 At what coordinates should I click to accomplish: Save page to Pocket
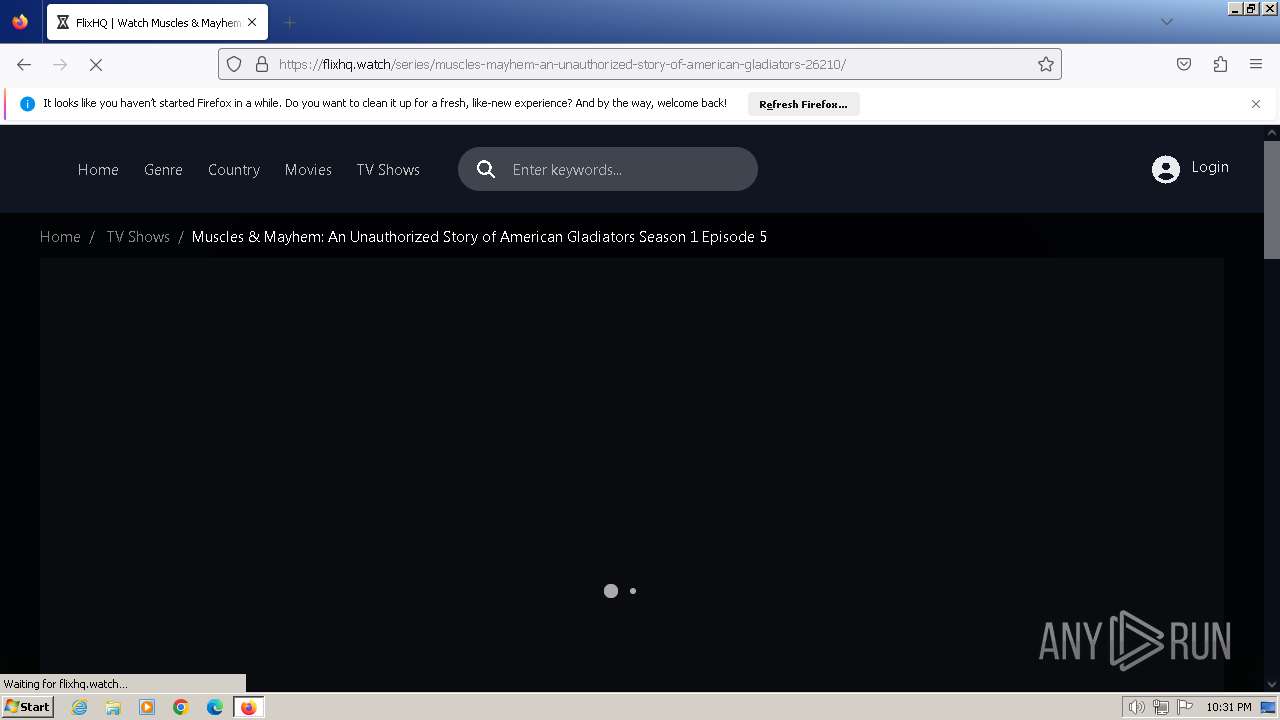(x=1184, y=64)
